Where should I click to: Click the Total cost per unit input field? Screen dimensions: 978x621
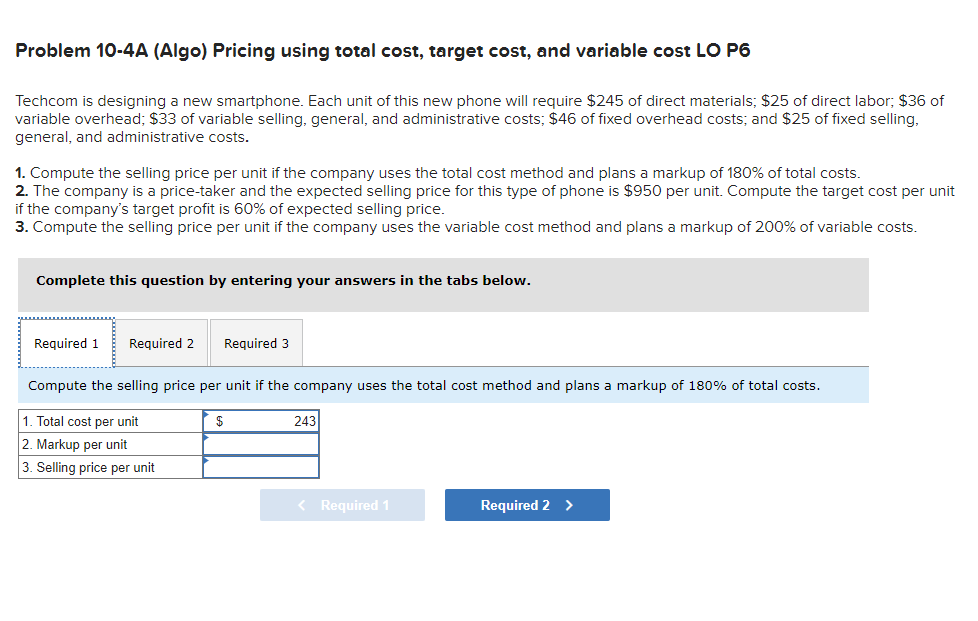(270, 421)
